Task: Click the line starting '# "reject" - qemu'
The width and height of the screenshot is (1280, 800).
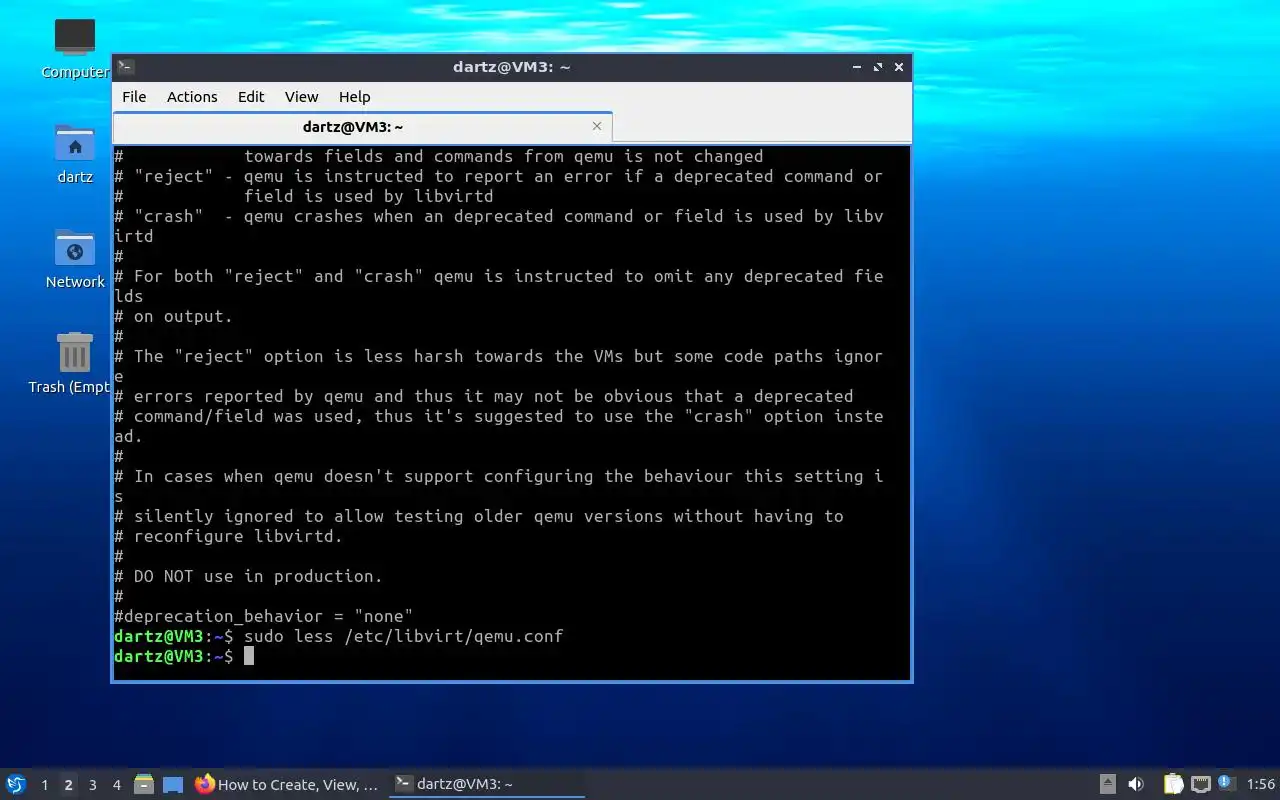Action: [498, 176]
